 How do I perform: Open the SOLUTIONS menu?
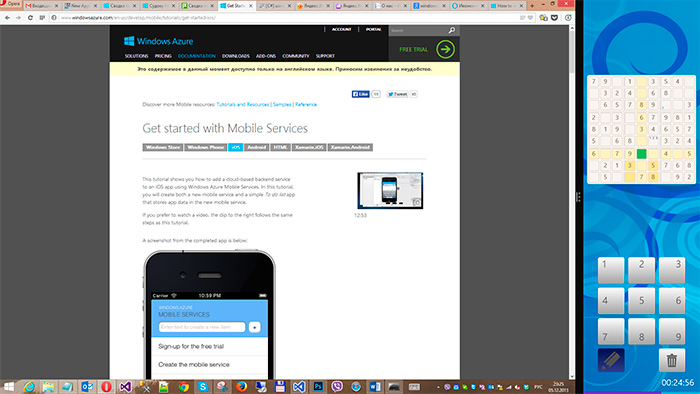coord(137,56)
